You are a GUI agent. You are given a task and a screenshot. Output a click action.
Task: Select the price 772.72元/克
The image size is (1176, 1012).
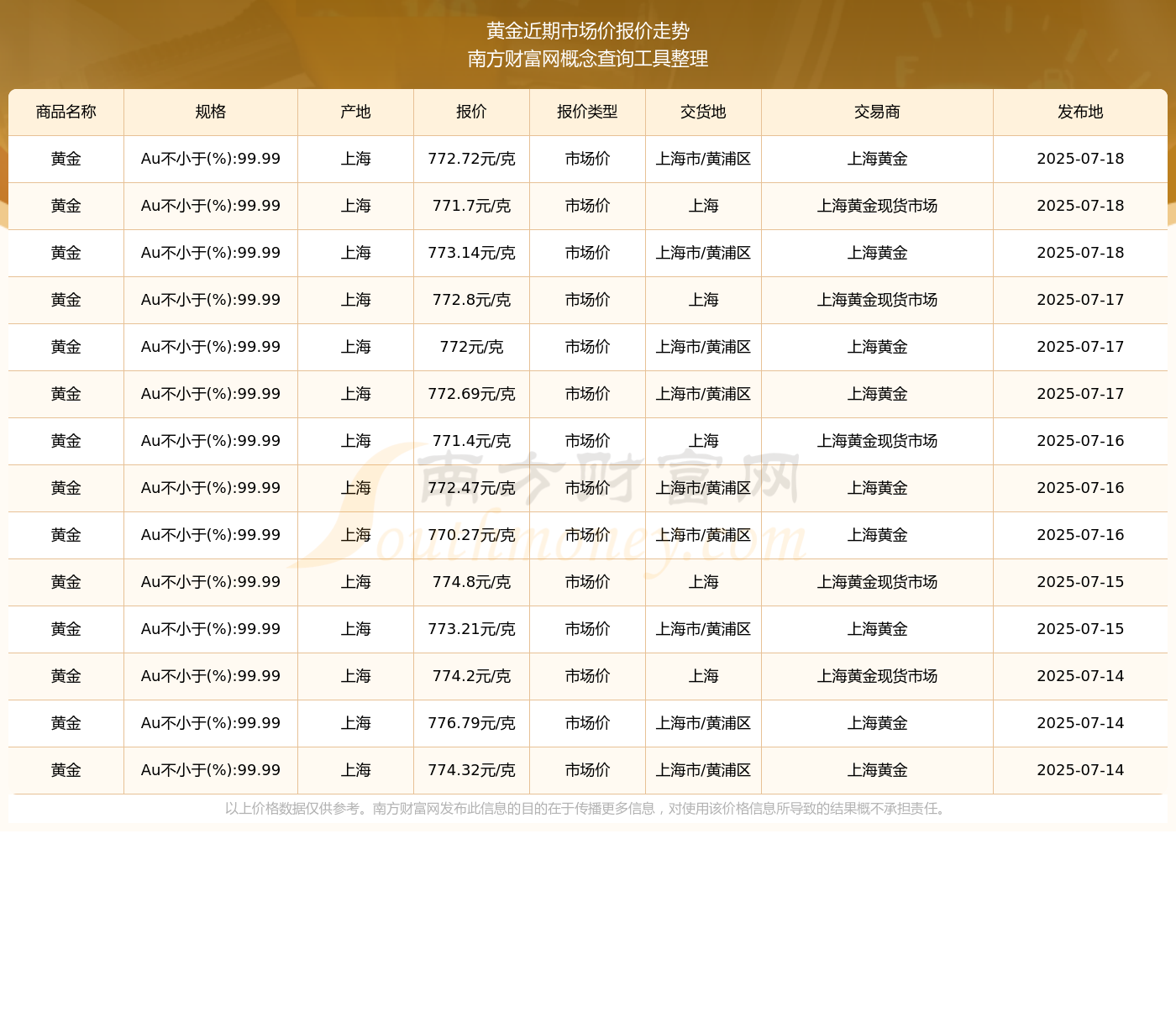472,159
